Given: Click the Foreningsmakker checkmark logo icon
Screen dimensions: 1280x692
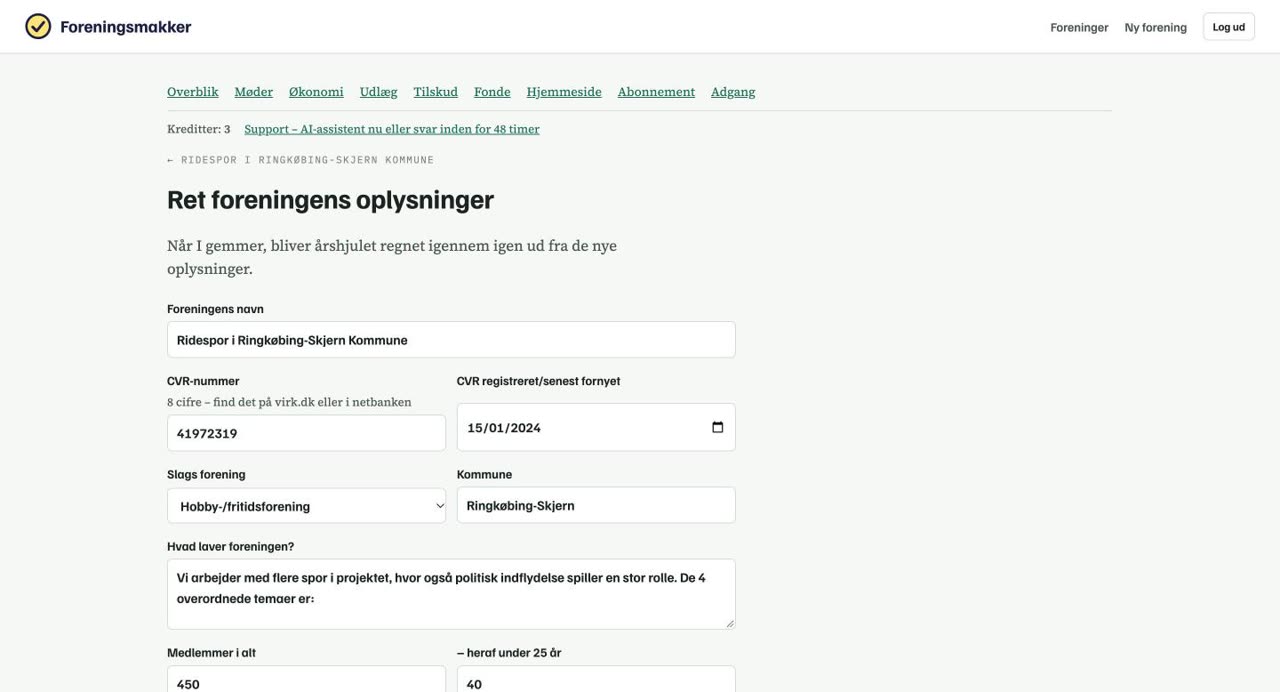Looking at the screenshot, I should point(38,27).
